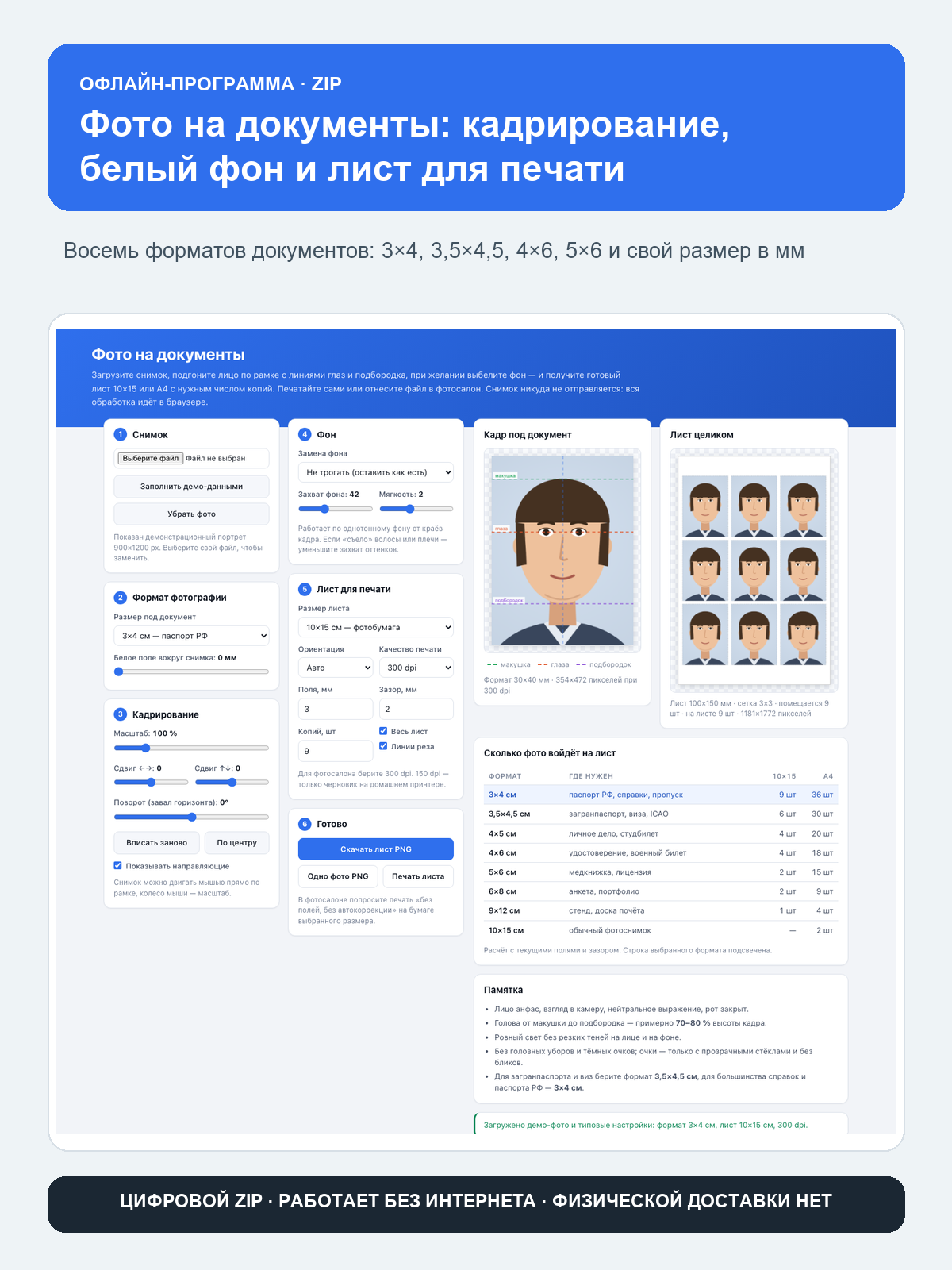The width and height of the screenshot is (952, 1270).
Task: Open the 'Замена фона' dropdown
Action: point(376,472)
